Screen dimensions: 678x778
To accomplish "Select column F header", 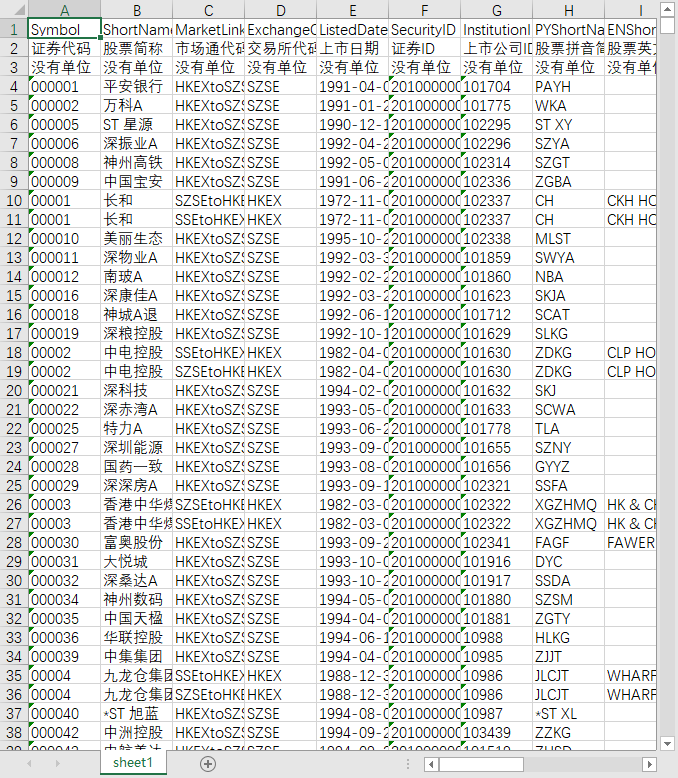I will point(424,10).
